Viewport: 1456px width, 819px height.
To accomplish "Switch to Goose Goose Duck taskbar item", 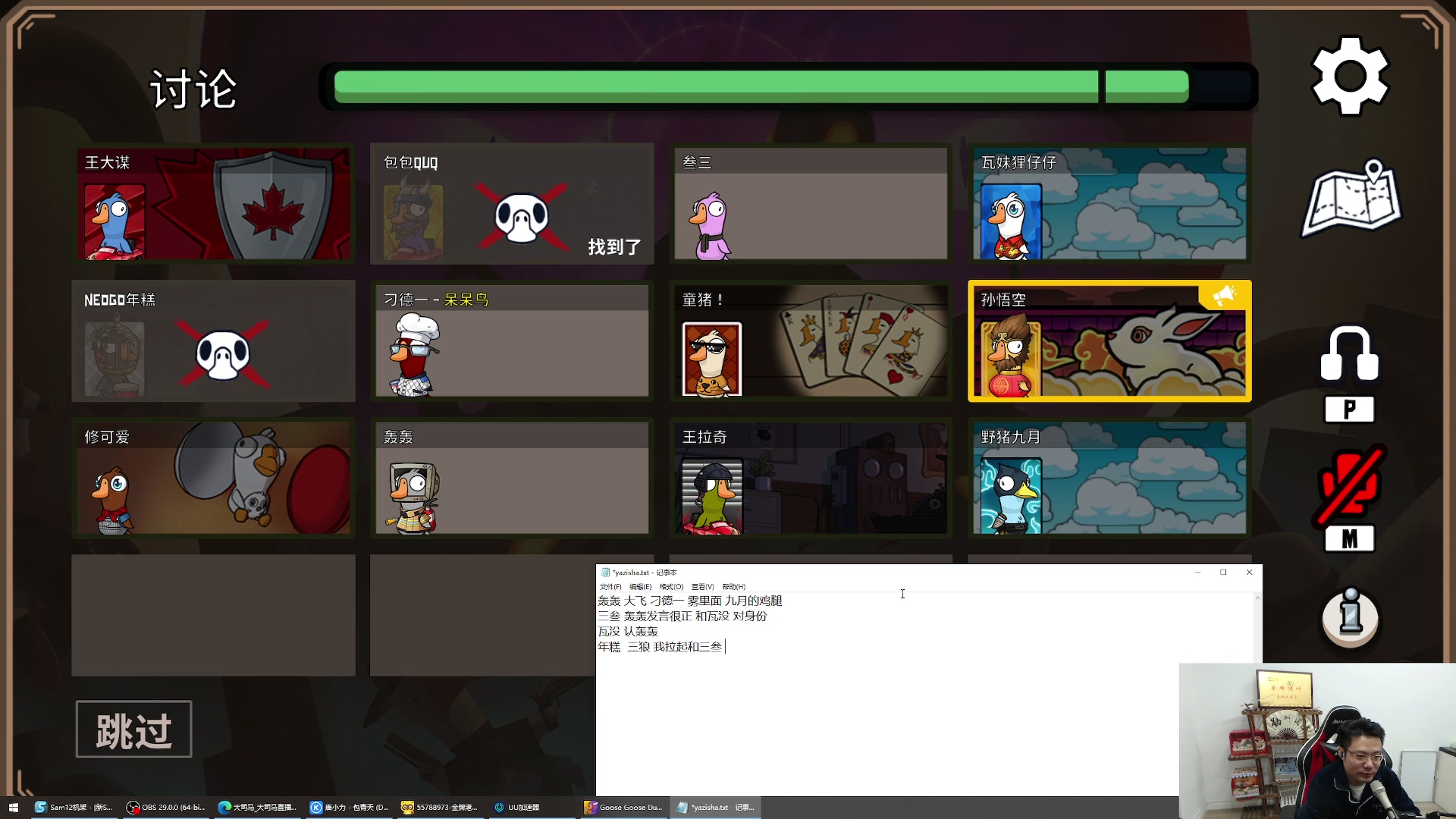I will tap(623, 807).
